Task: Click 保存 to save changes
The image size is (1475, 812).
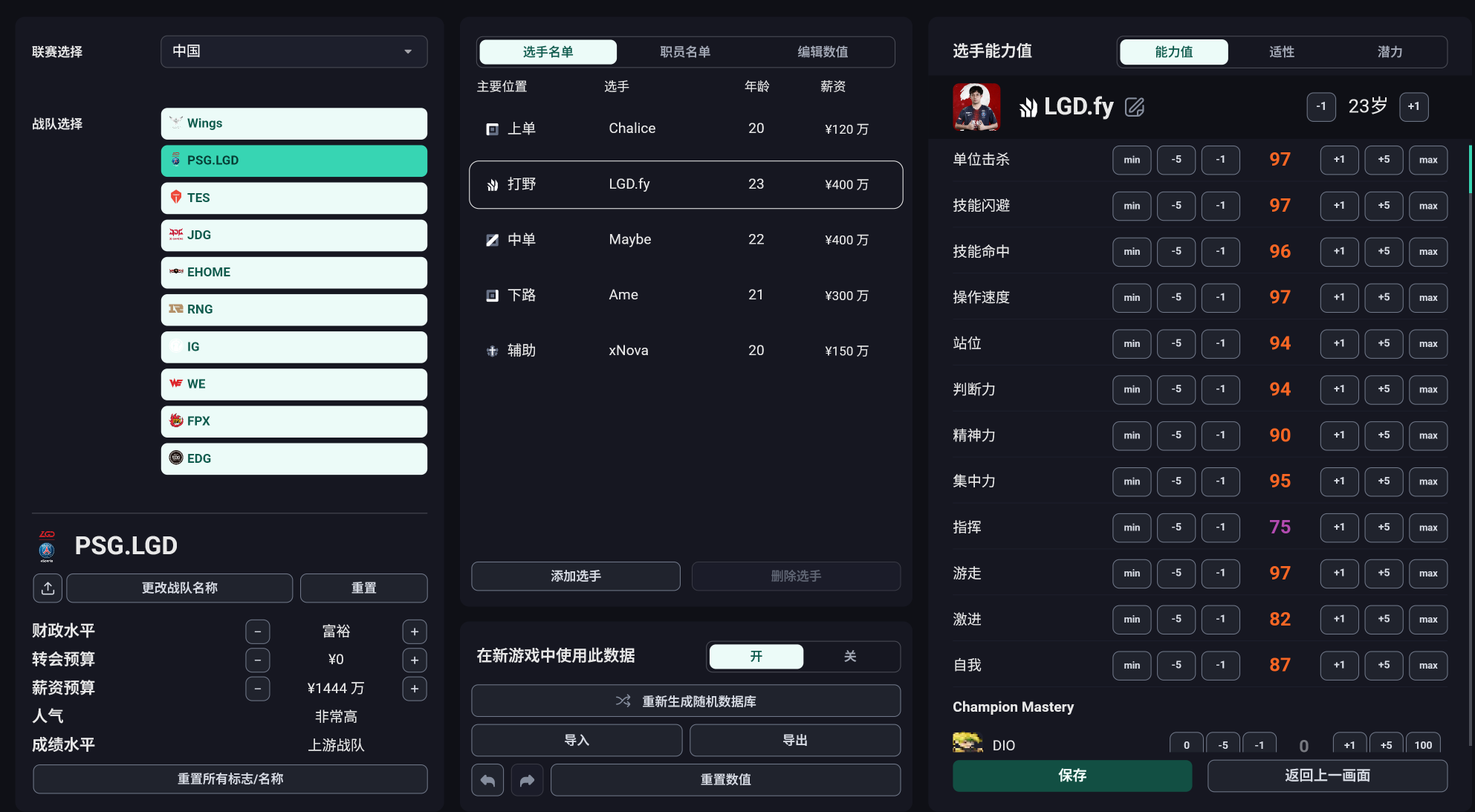Action: click(1072, 776)
